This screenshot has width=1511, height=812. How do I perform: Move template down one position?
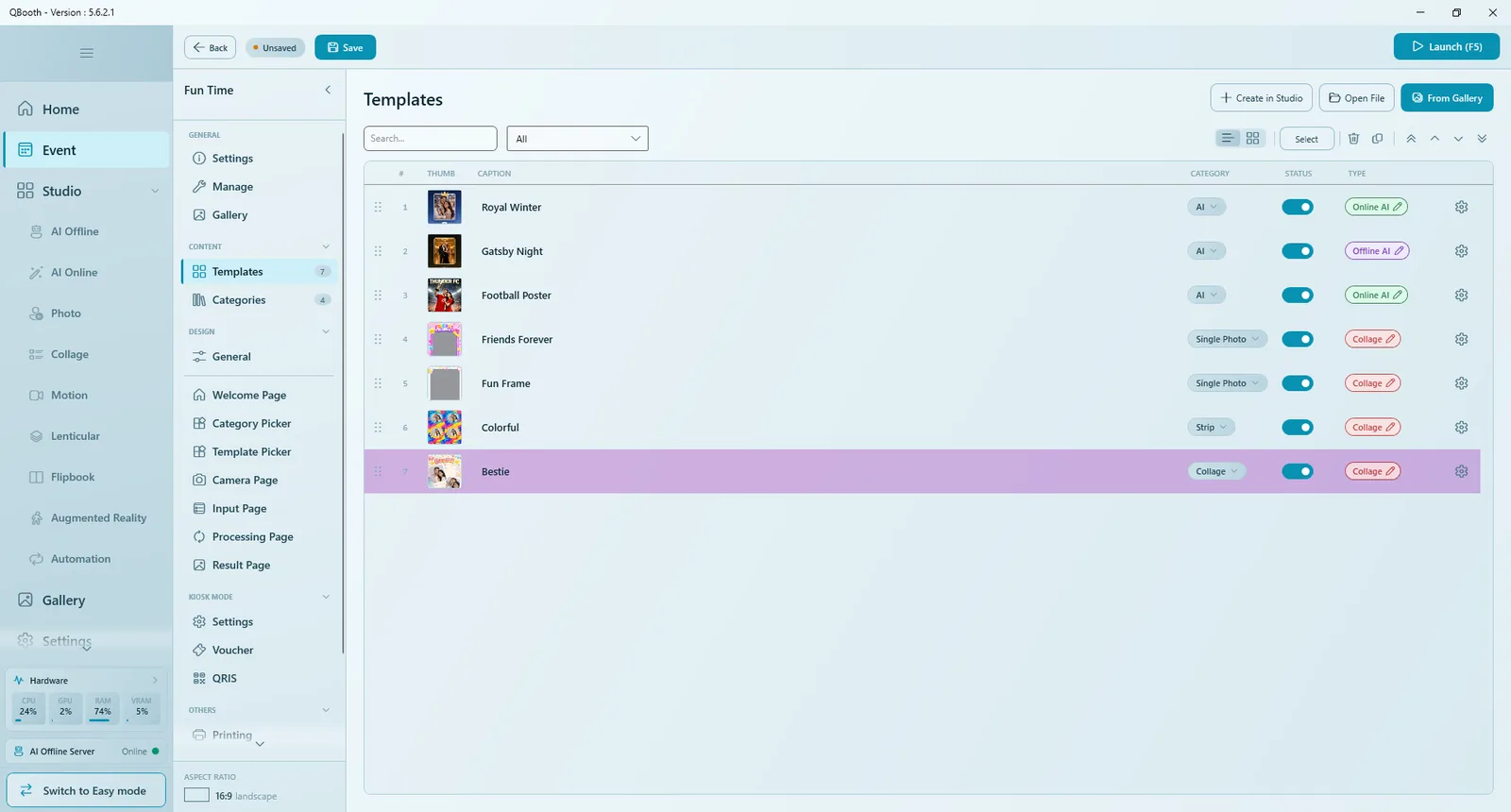coord(1458,139)
